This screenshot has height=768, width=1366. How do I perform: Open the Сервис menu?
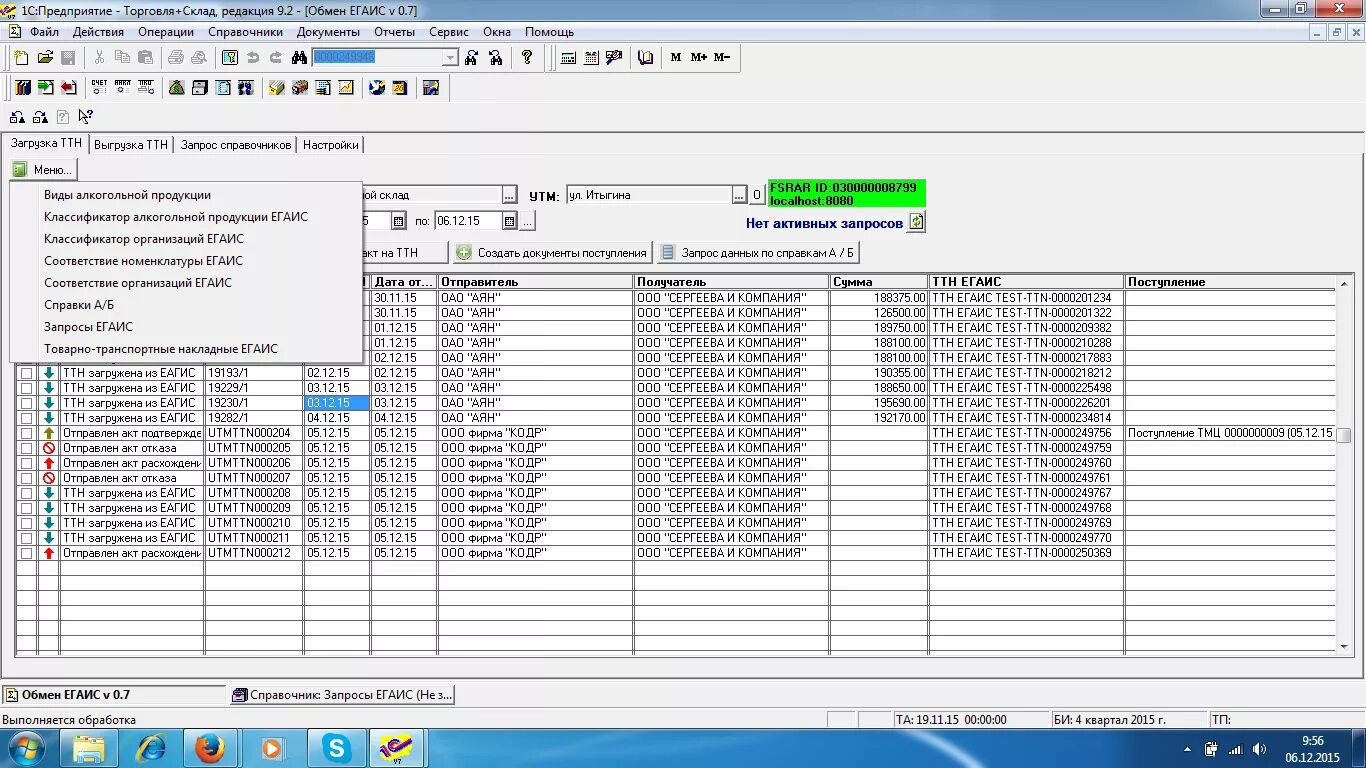coord(449,32)
